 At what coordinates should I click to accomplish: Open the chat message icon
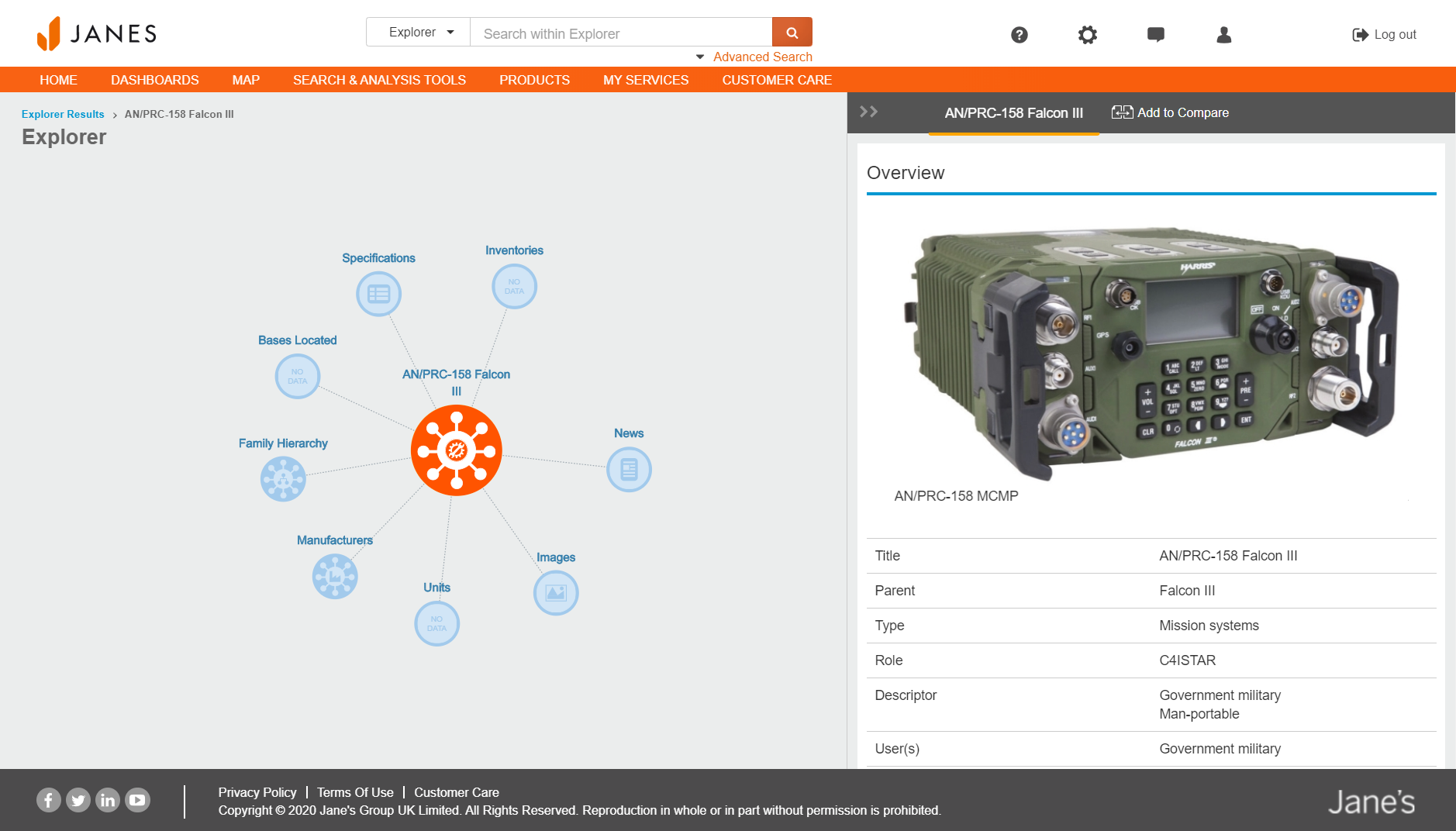coord(1156,35)
